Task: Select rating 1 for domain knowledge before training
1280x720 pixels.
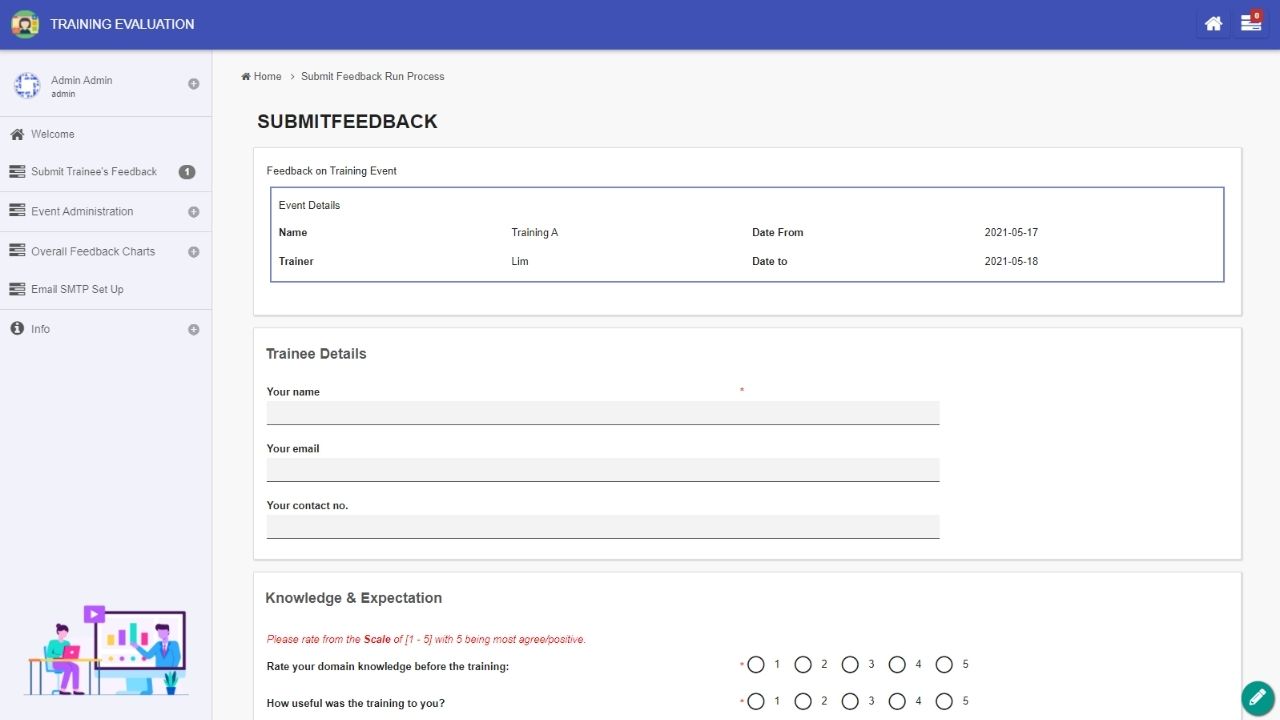Action: coord(756,665)
